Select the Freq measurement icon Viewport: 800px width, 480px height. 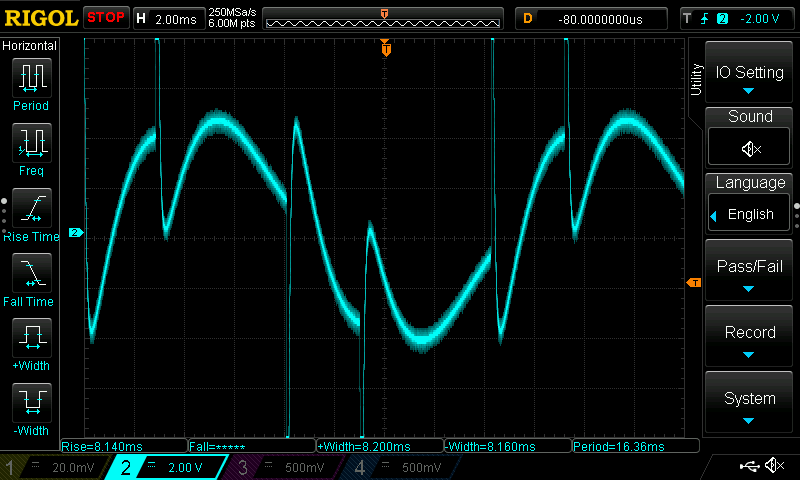(31, 148)
